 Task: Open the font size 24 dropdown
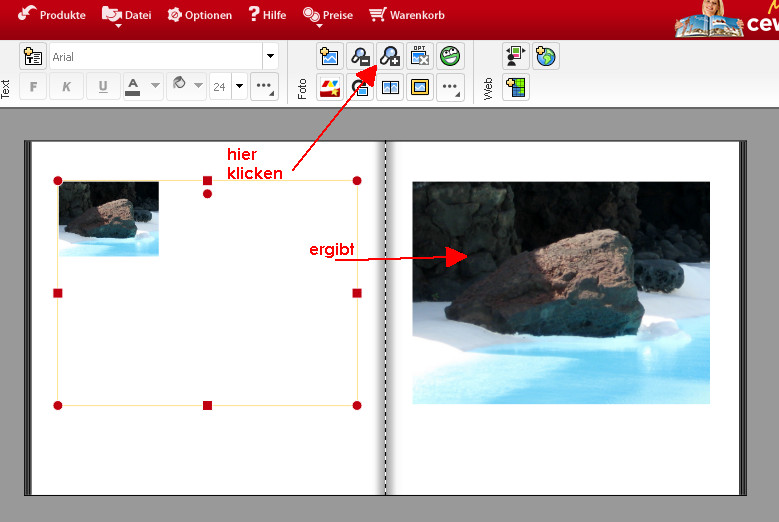tap(239, 87)
